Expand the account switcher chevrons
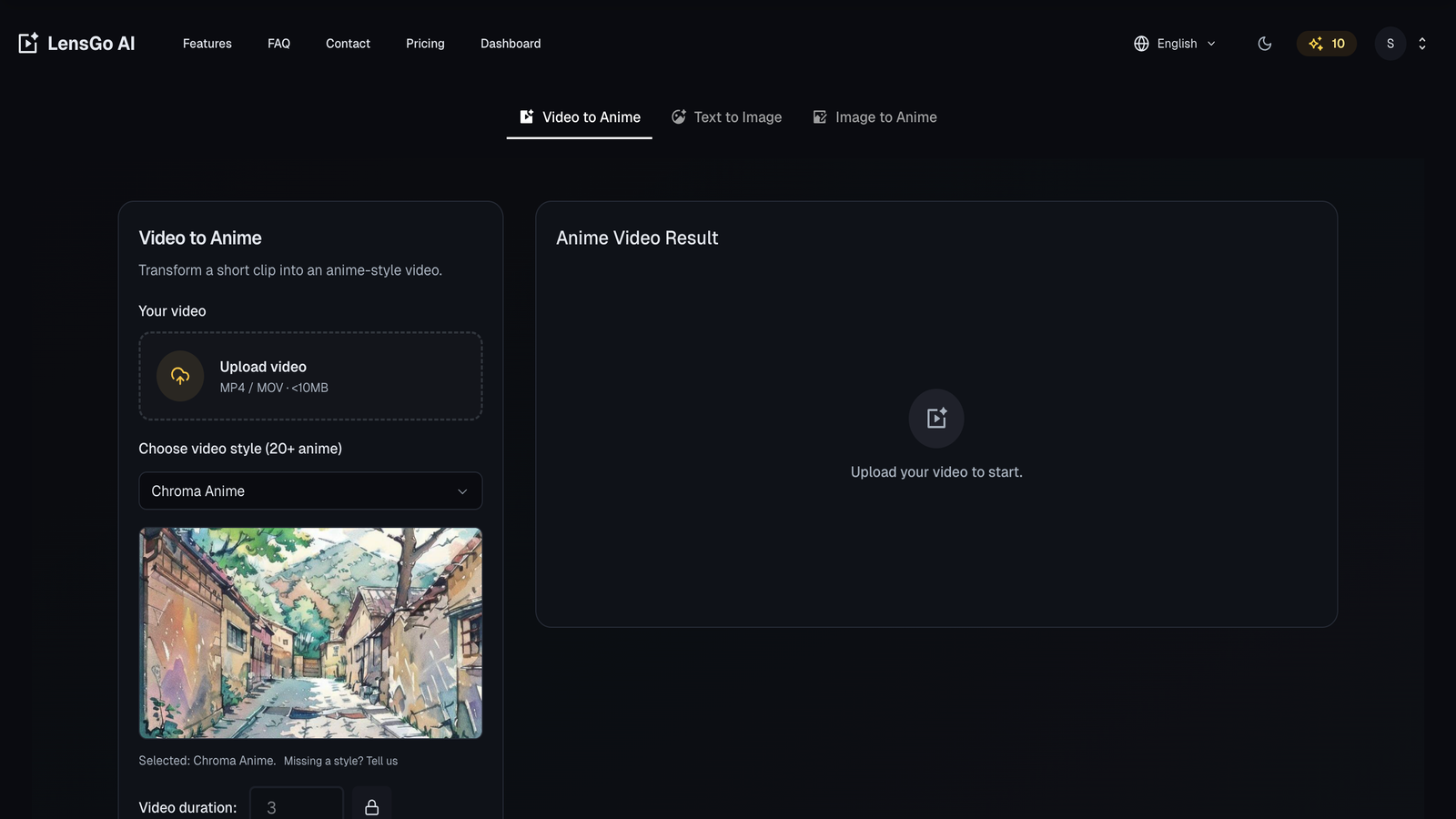Screen dimensions: 1456x819 1421,44
